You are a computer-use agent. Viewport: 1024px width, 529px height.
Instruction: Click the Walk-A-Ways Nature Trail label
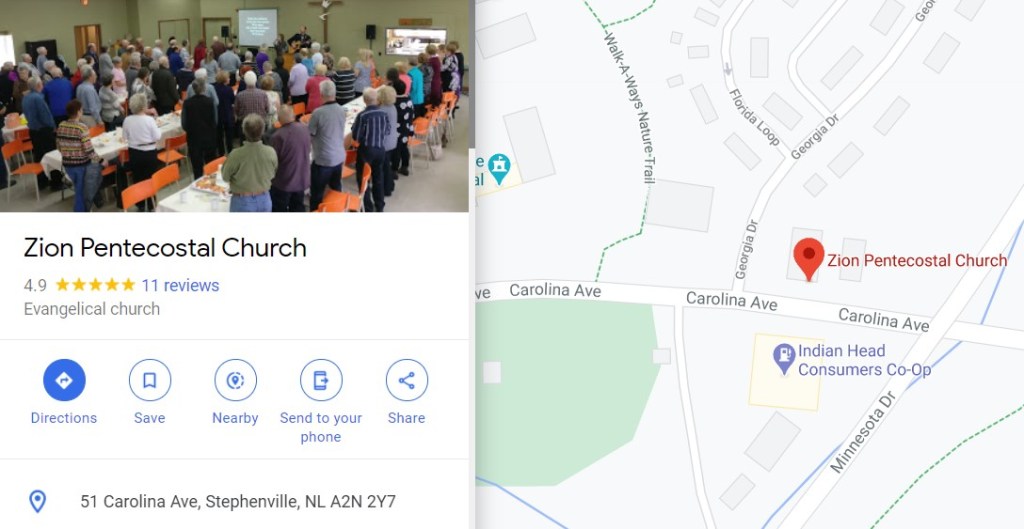point(629,106)
